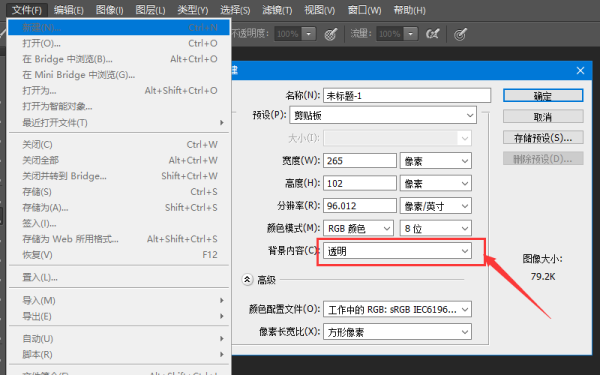Image resolution: width=600 pixels, height=375 pixels.
Task: Open the 图层(L) menu
Action: click(150, 10)
